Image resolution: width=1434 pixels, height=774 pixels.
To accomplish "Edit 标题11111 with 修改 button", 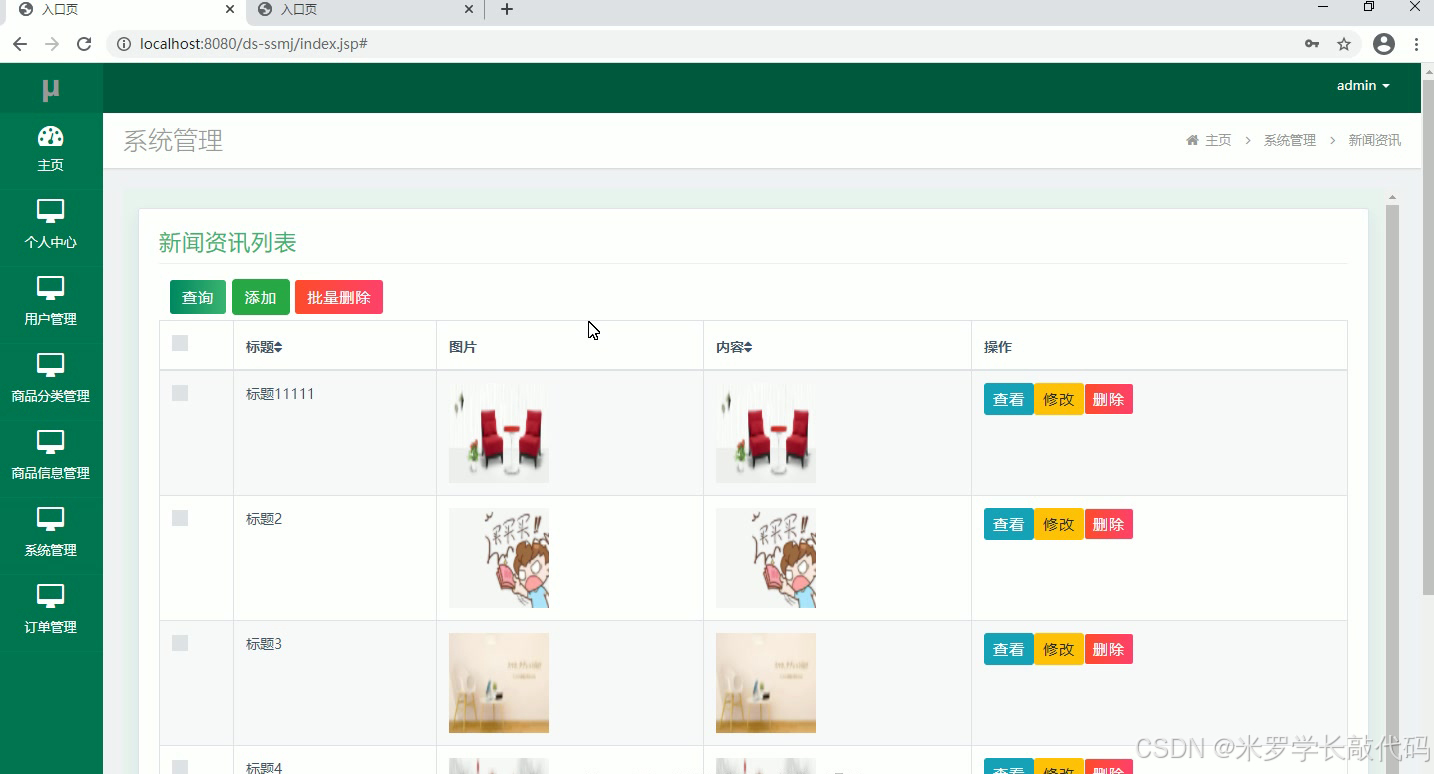I will coord(1059,399).
